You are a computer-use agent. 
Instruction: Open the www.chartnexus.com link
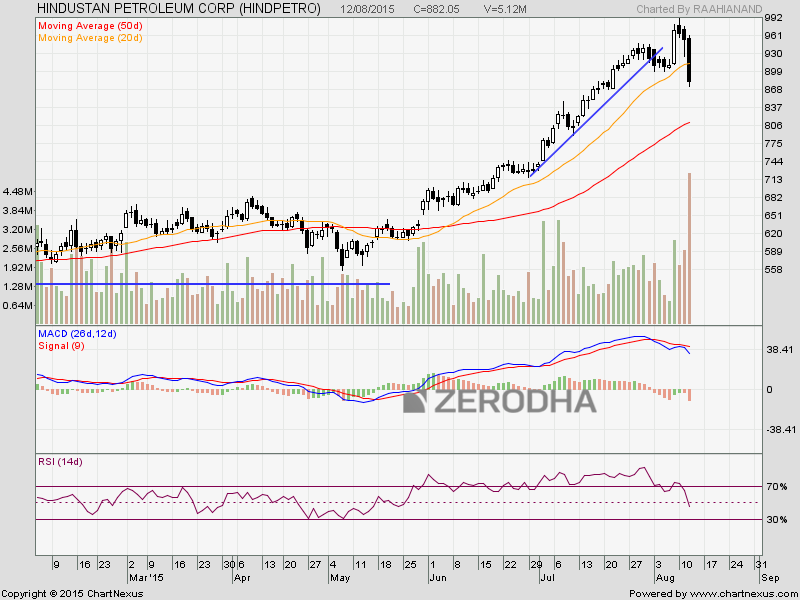coord(742,593)
